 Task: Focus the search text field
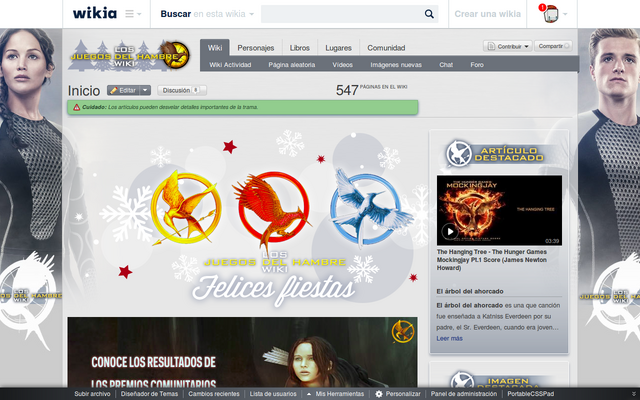click(x=341, y=14)
